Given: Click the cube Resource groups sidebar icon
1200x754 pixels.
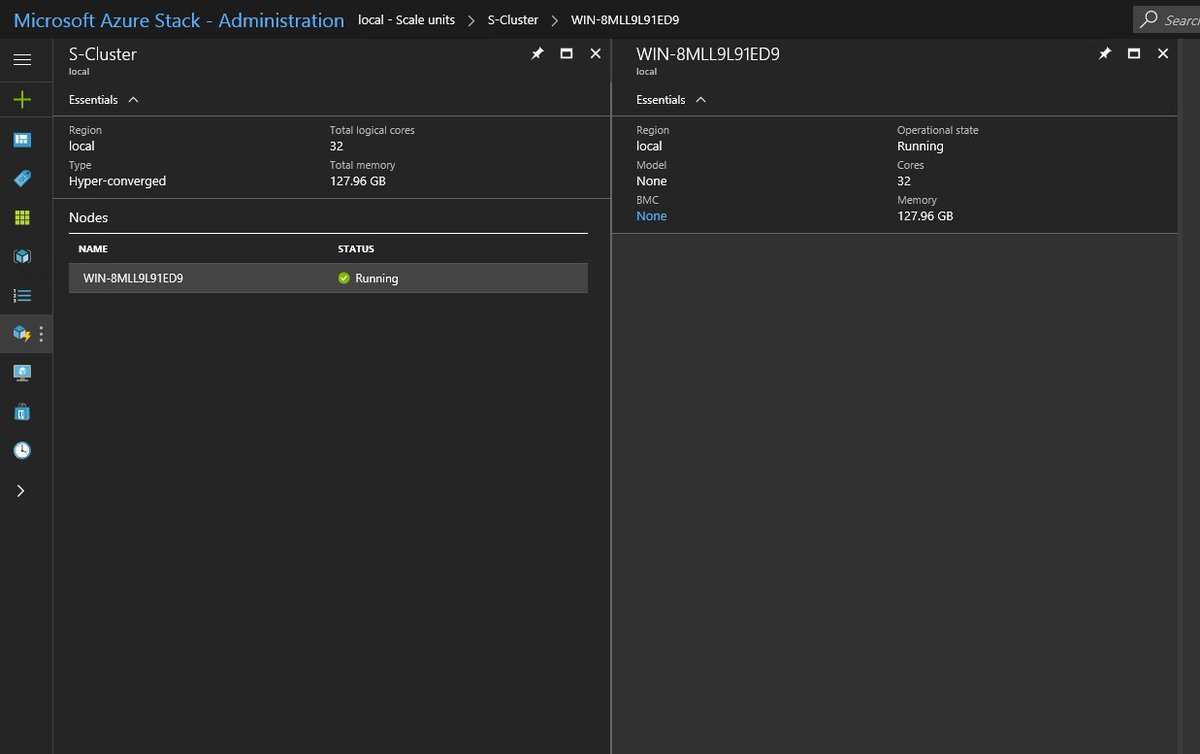Looking at the screenshot, I should pos(22,256).
